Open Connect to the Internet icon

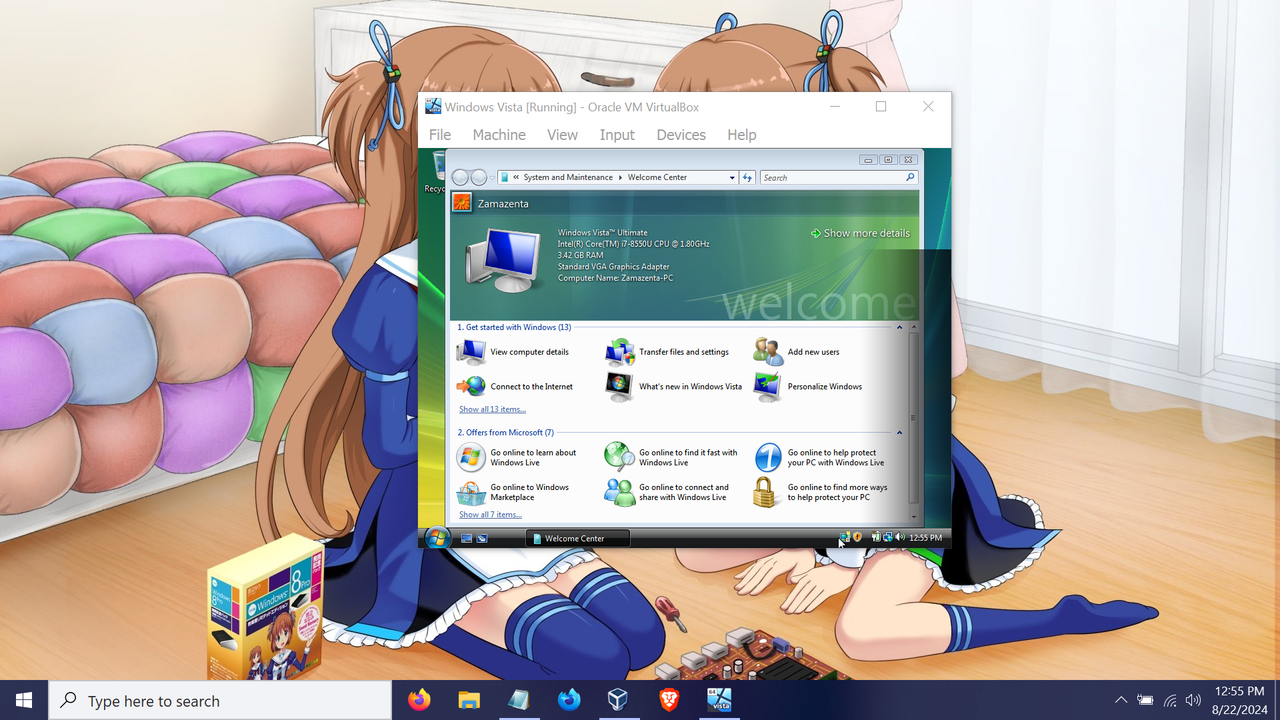[x=470, y=386]
